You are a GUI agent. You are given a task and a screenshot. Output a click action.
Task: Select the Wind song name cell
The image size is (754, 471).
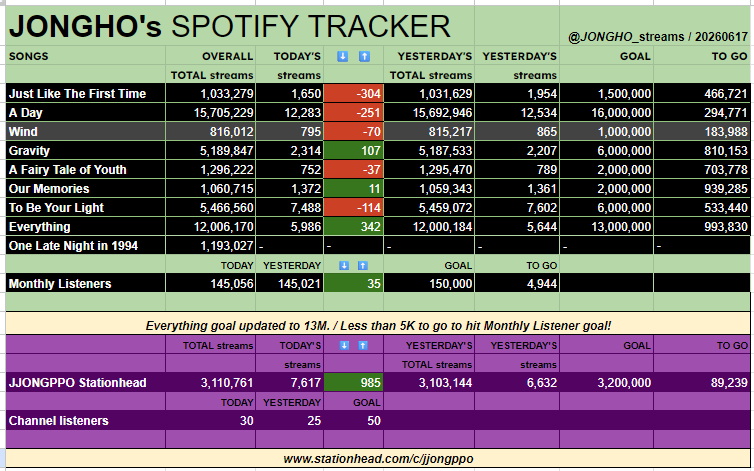pos(86,131)
